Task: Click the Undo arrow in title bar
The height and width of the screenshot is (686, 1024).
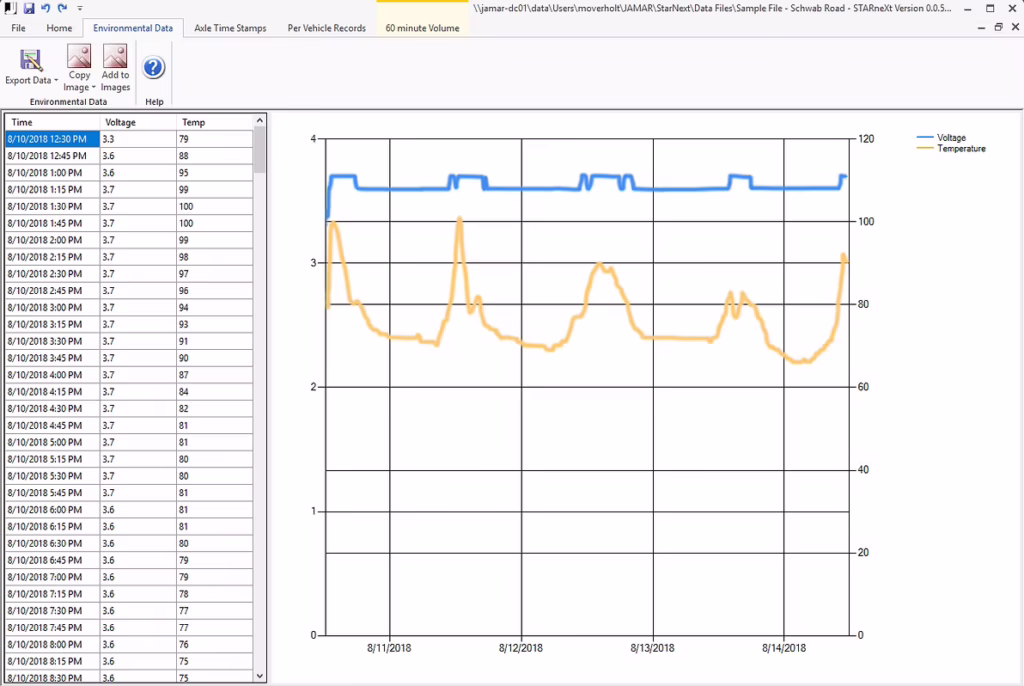Action: pyautogui.click(x=45, y=8)
